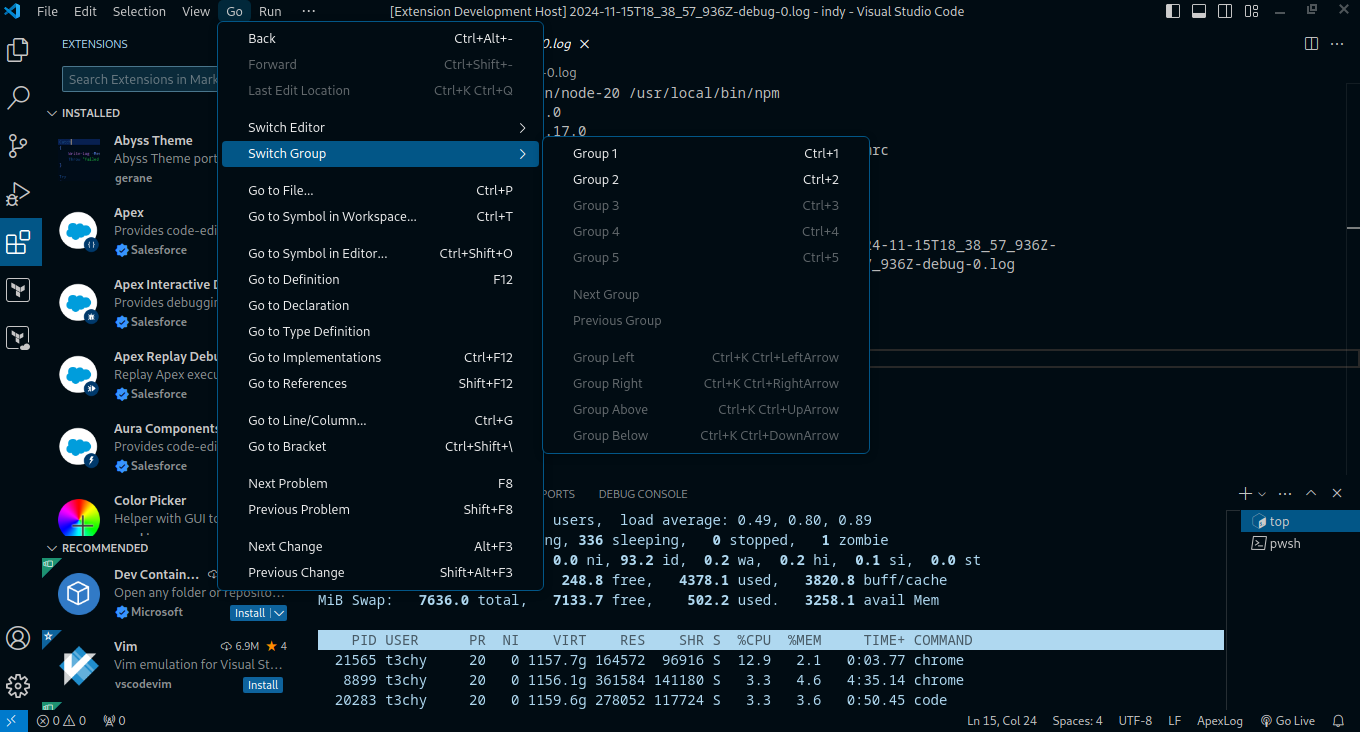Open the second Terraform cloud icon in activity bar
This screenshot has height=732, width=1360.
coord(18,338)
